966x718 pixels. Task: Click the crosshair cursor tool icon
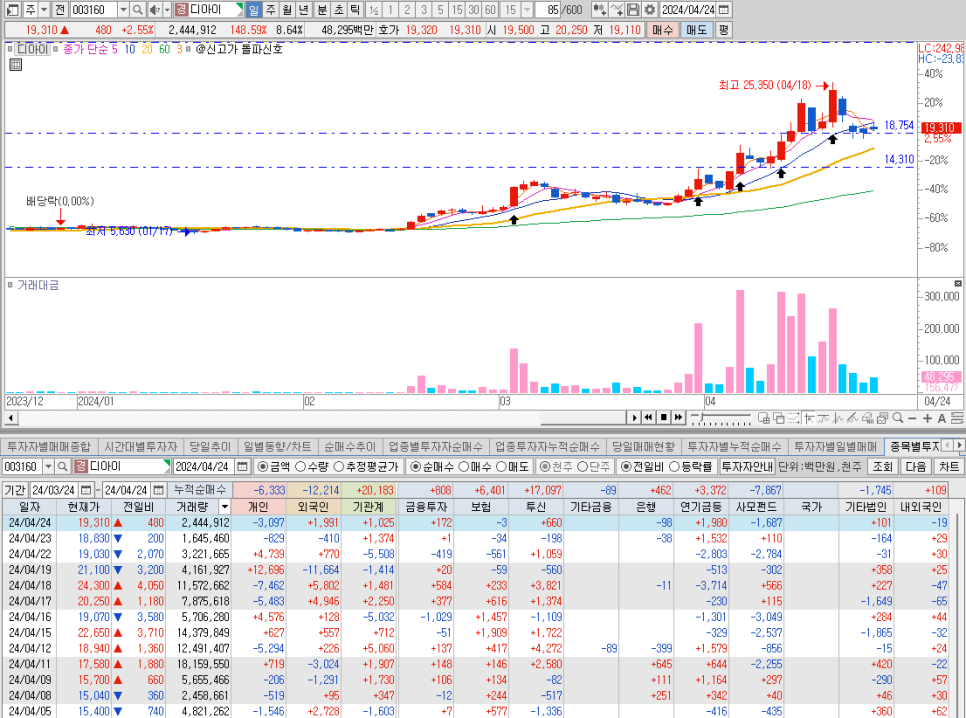coord(808,418)
